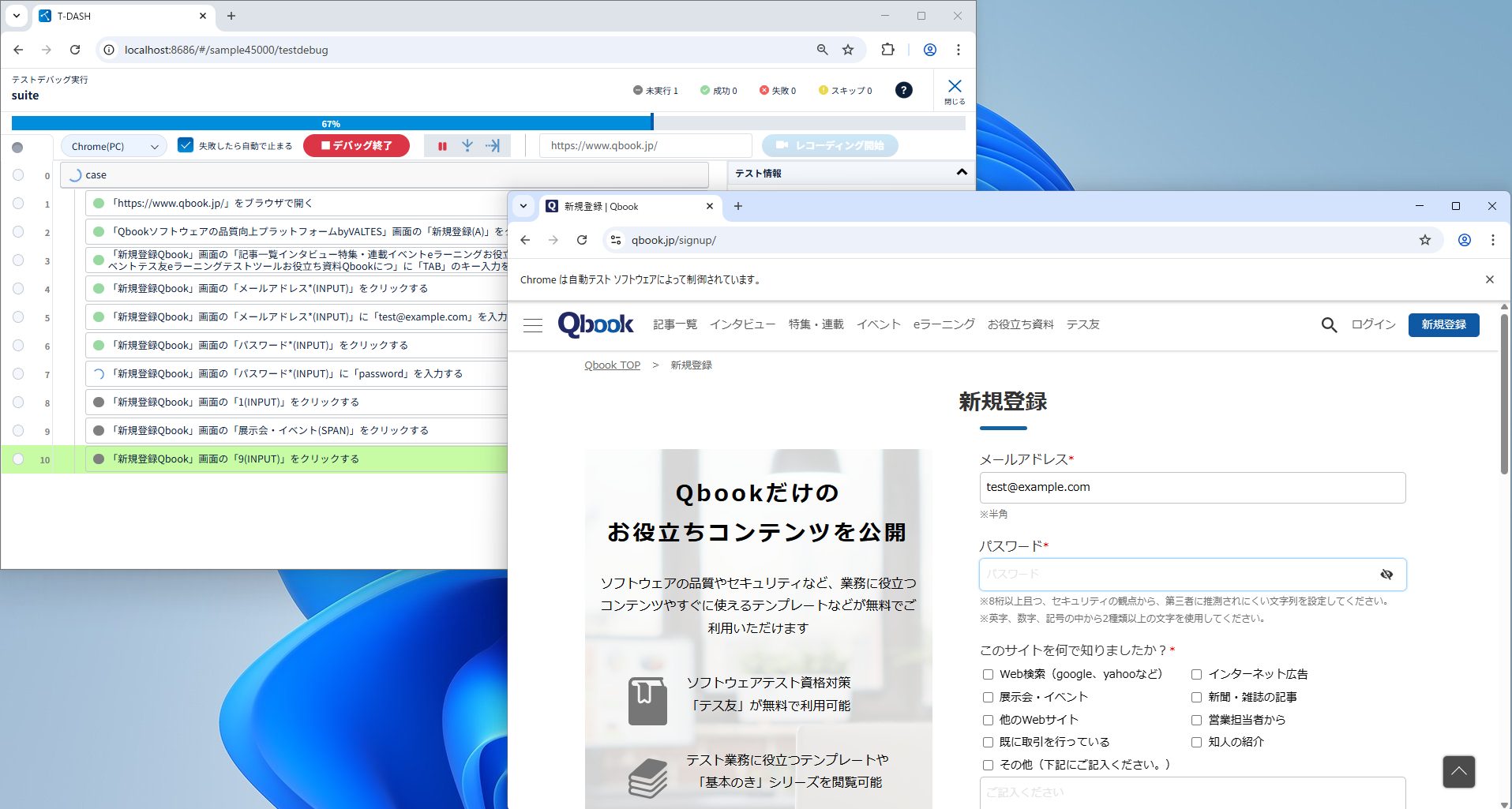Click the step-into arrow icon in the debug toolbar
1512x809 pixels.
(x=467, y=146)
